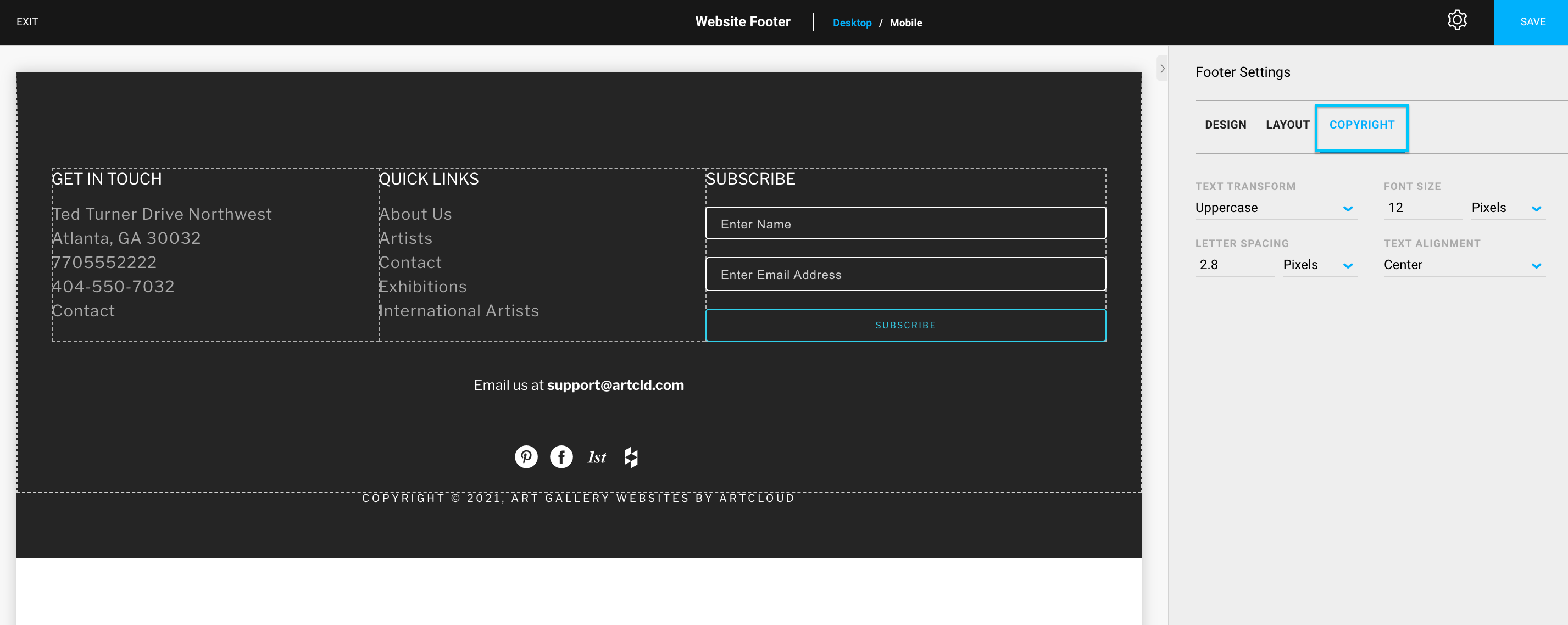This screenshot has width=1568, height=625.
Task: Open the settings gear
Action: coord(1457,20)
